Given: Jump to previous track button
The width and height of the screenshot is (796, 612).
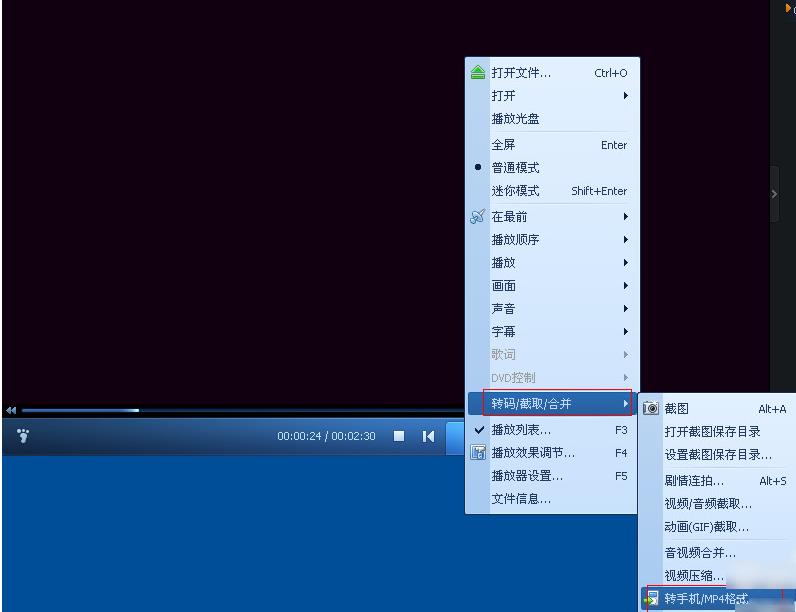Looking at the screenshot, I should 428,436.
